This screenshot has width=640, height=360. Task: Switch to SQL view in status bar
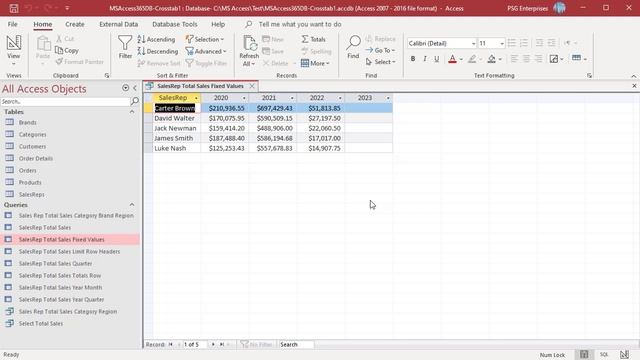tap(604, 354)
